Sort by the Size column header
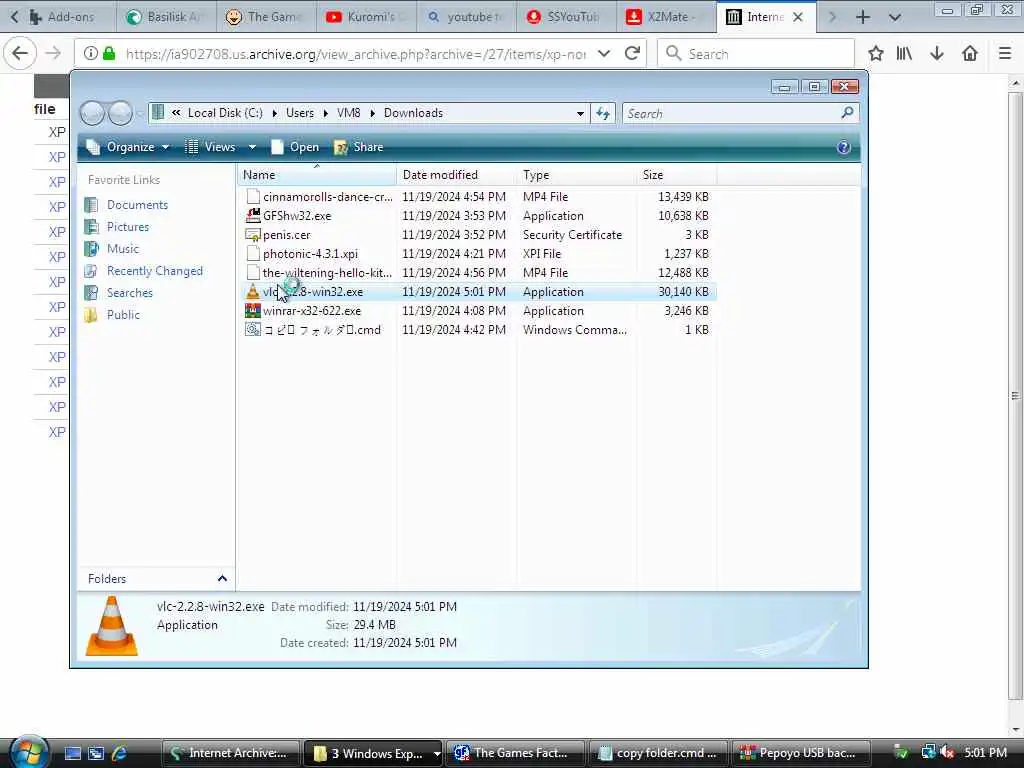The width and height of the screenshot is (1024, 768). coord(677,175)
